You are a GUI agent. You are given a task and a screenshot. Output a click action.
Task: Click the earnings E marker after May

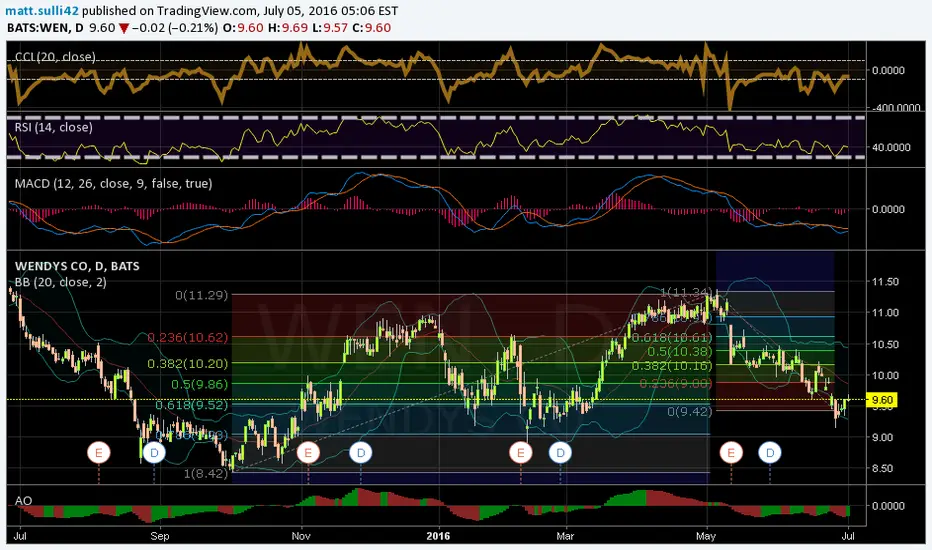click(x=731, y=453)
